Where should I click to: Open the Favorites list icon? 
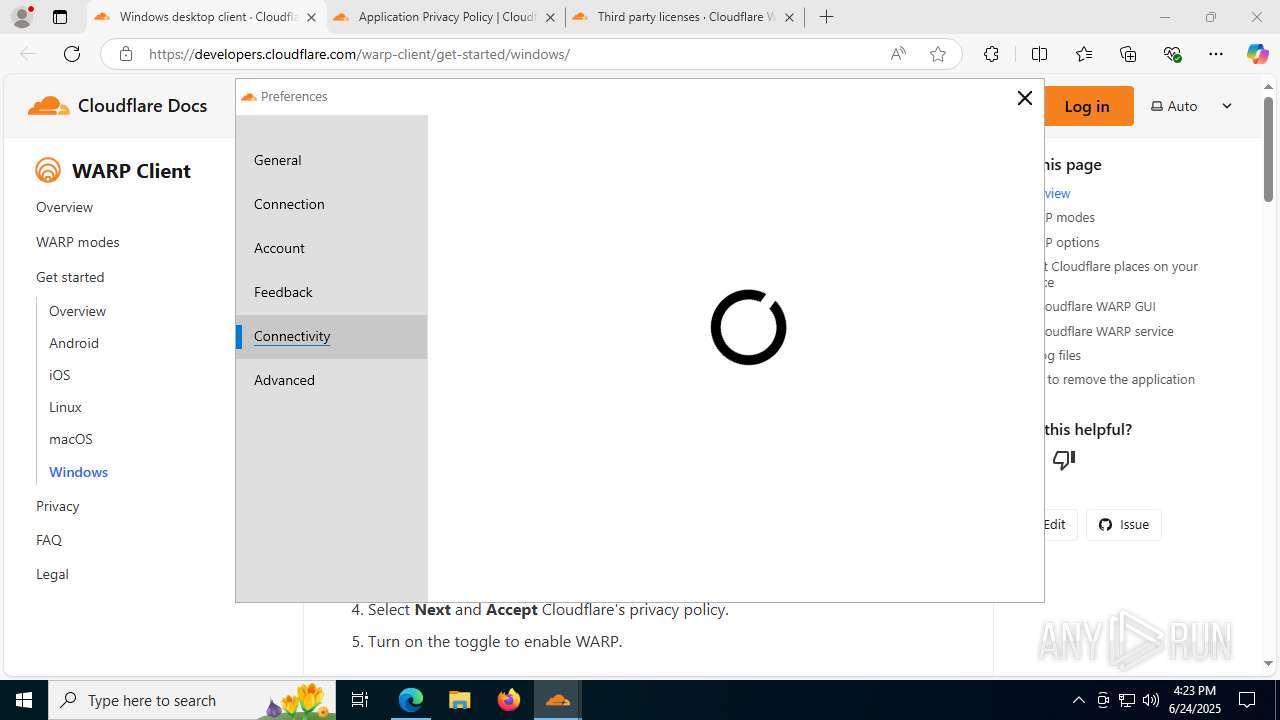click(1084, 54)
